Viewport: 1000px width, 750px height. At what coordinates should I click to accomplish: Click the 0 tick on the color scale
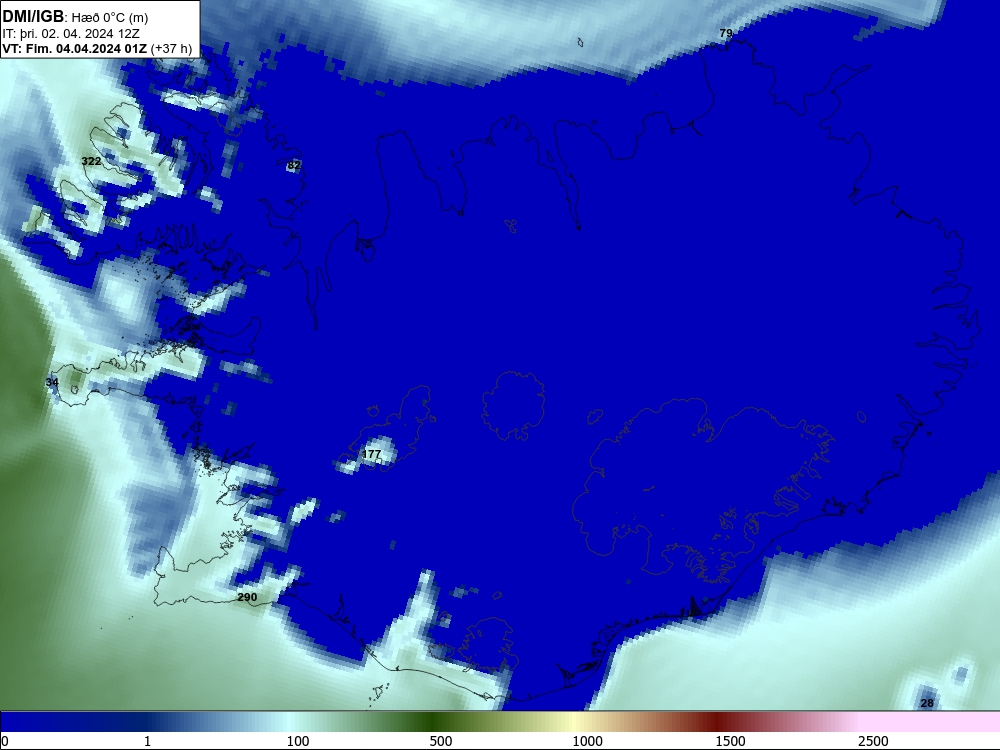click(x=5, y=741)
